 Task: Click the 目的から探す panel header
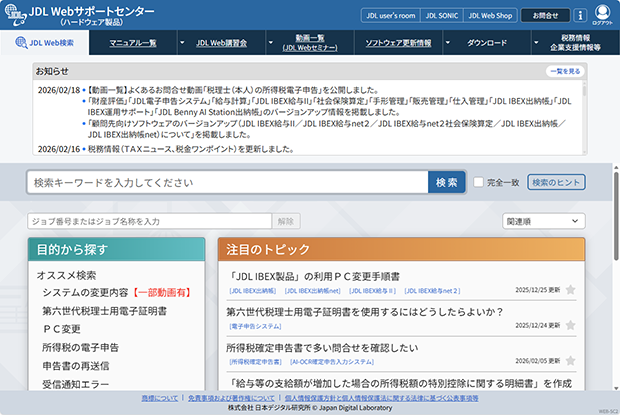point(117,249)
